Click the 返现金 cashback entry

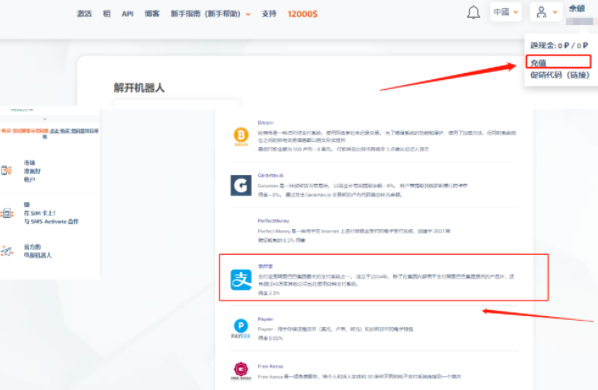pyautogui.click(x=559, y=45)
